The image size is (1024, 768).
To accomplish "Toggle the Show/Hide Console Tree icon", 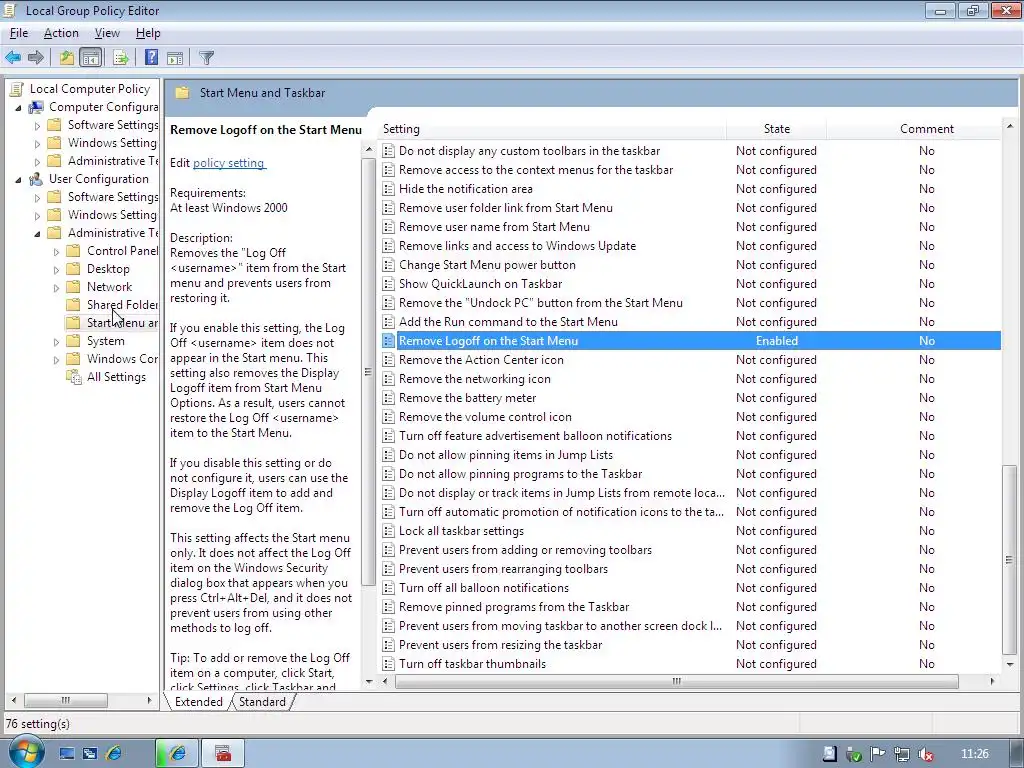I will [91, 57].
